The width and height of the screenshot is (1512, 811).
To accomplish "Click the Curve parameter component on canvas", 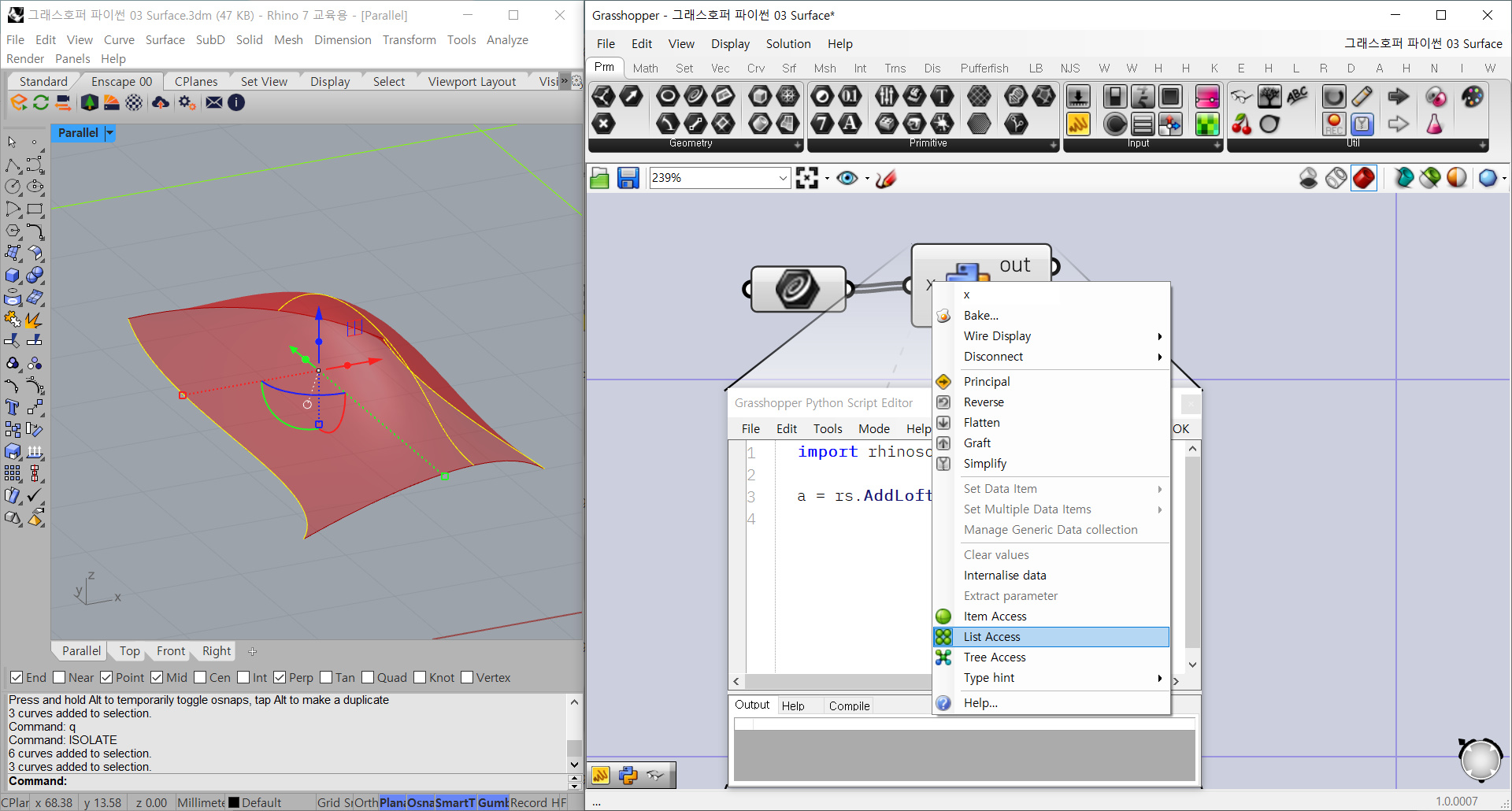I will coord(798,289).
